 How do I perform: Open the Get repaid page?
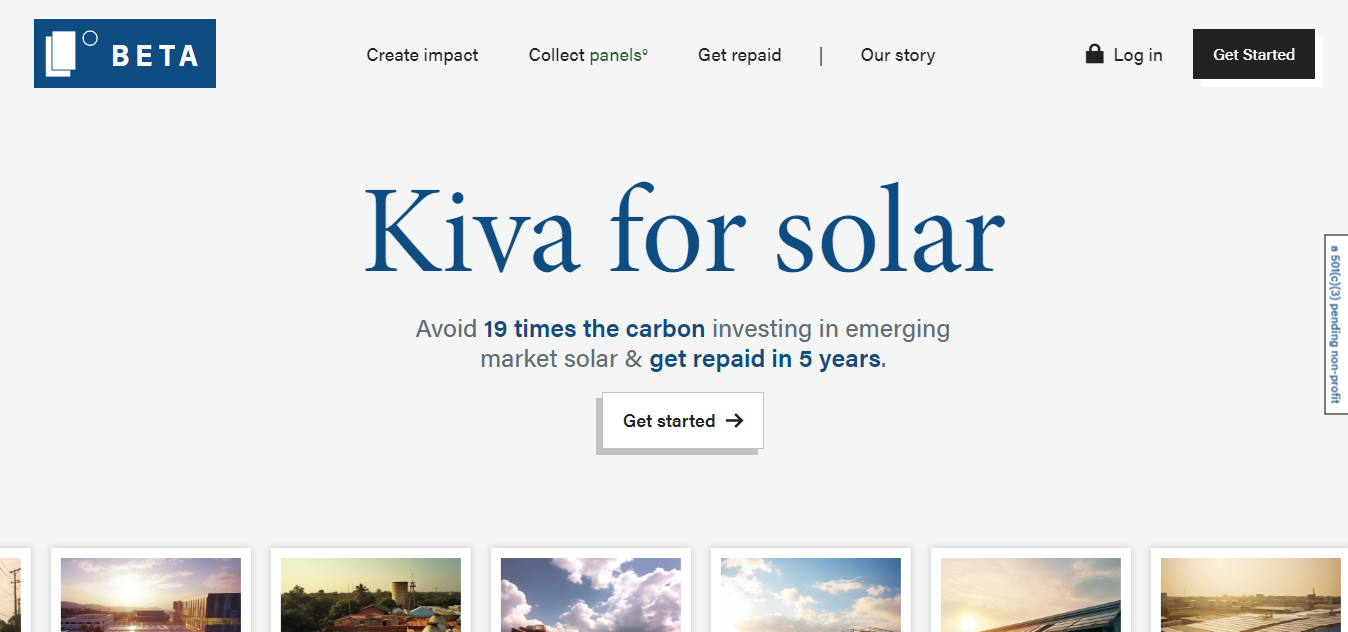(x=739, y=55)
